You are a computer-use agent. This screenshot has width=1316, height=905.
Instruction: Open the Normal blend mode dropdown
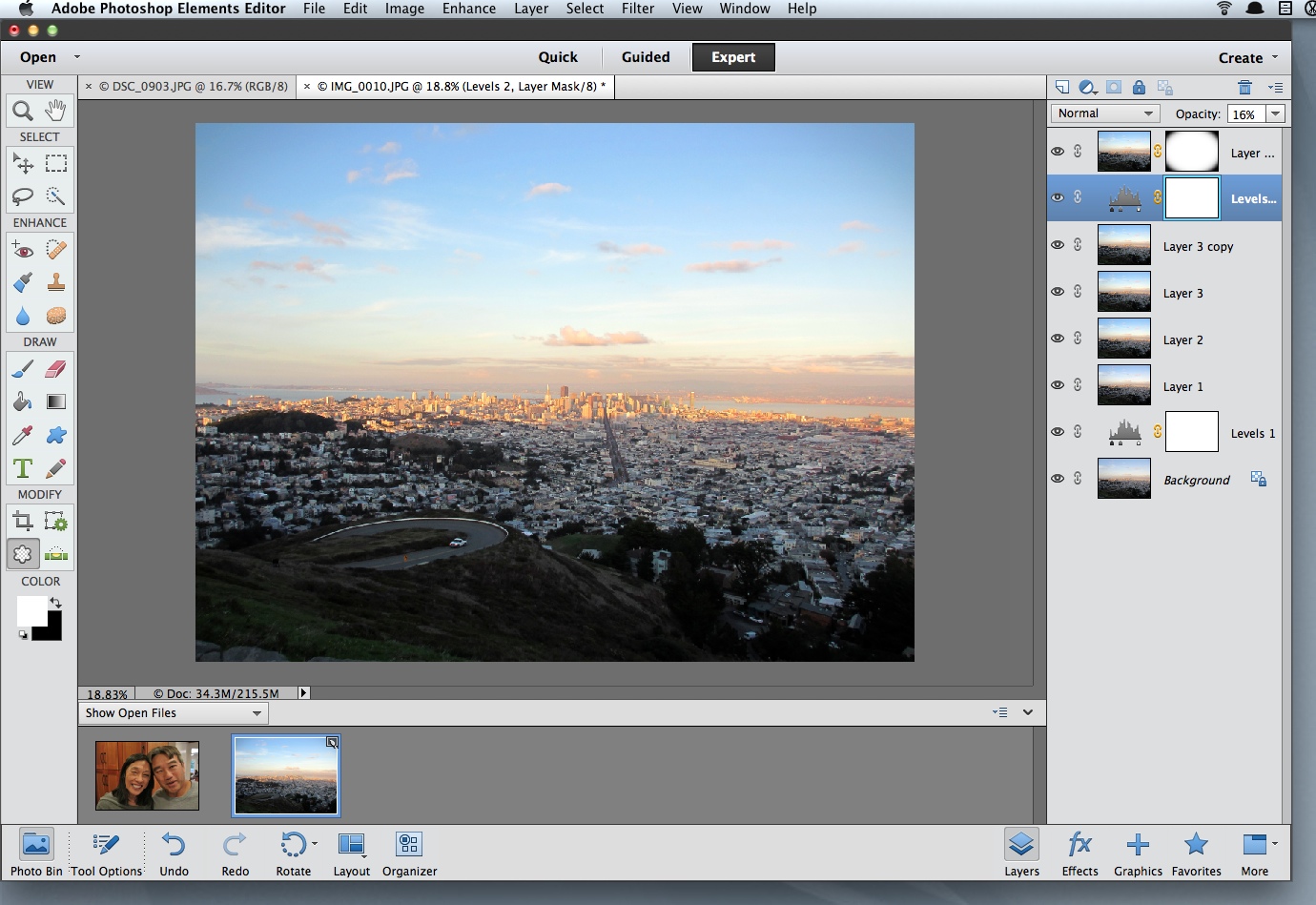point(1105,113)
